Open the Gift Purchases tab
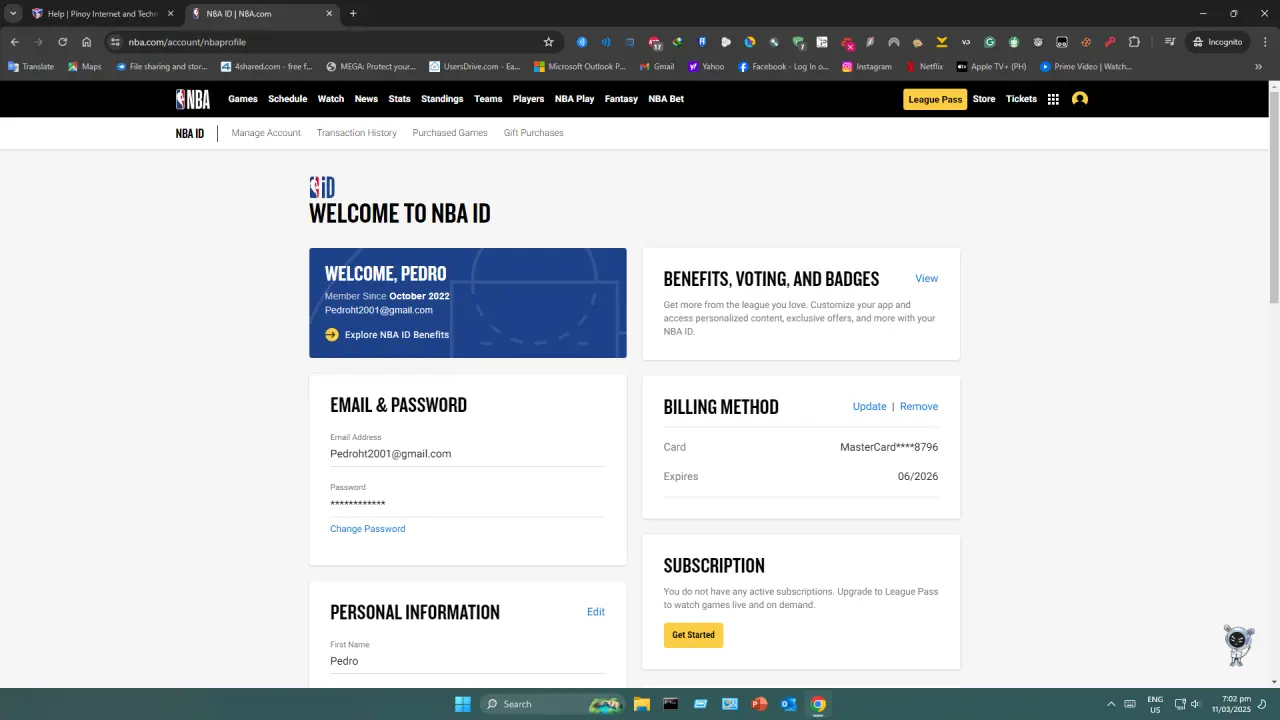Image resolution: width=1280 pixels, height=720 pixels. point(534,133)
